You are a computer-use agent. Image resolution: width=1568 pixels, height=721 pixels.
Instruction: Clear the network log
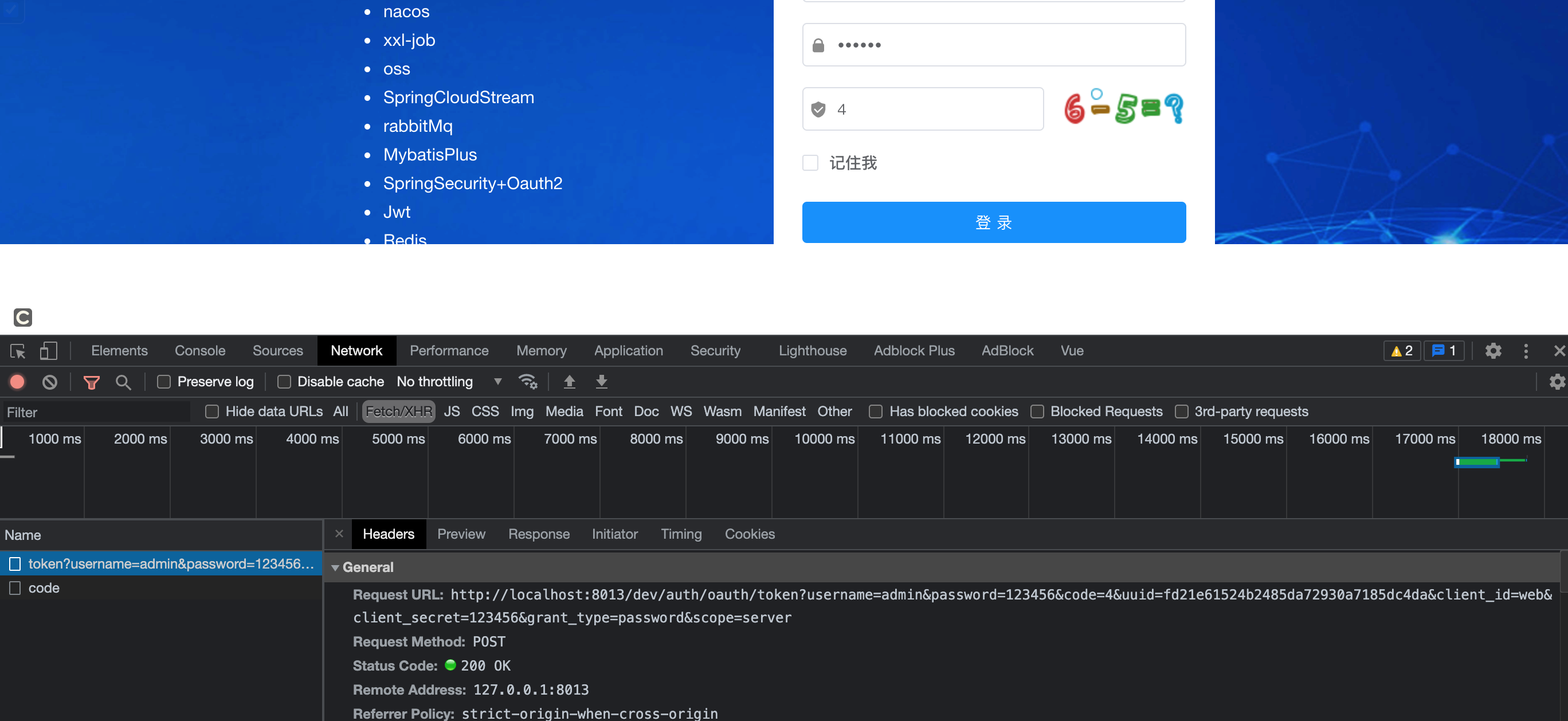pyautogui.click(x=50, y=382)
